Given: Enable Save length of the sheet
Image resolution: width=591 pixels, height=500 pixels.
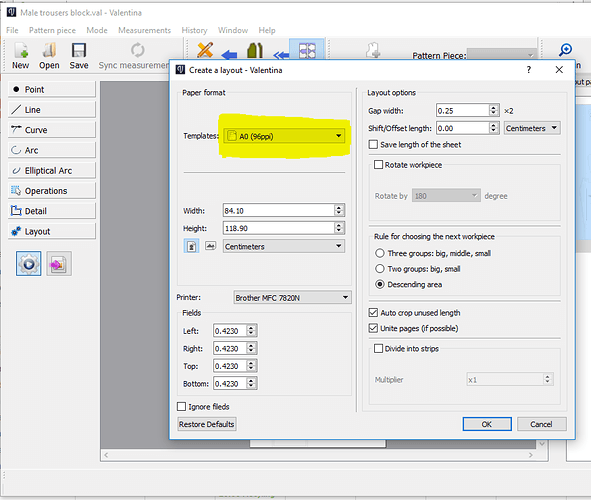Looking at the screenshot, I should coord(373,145).
